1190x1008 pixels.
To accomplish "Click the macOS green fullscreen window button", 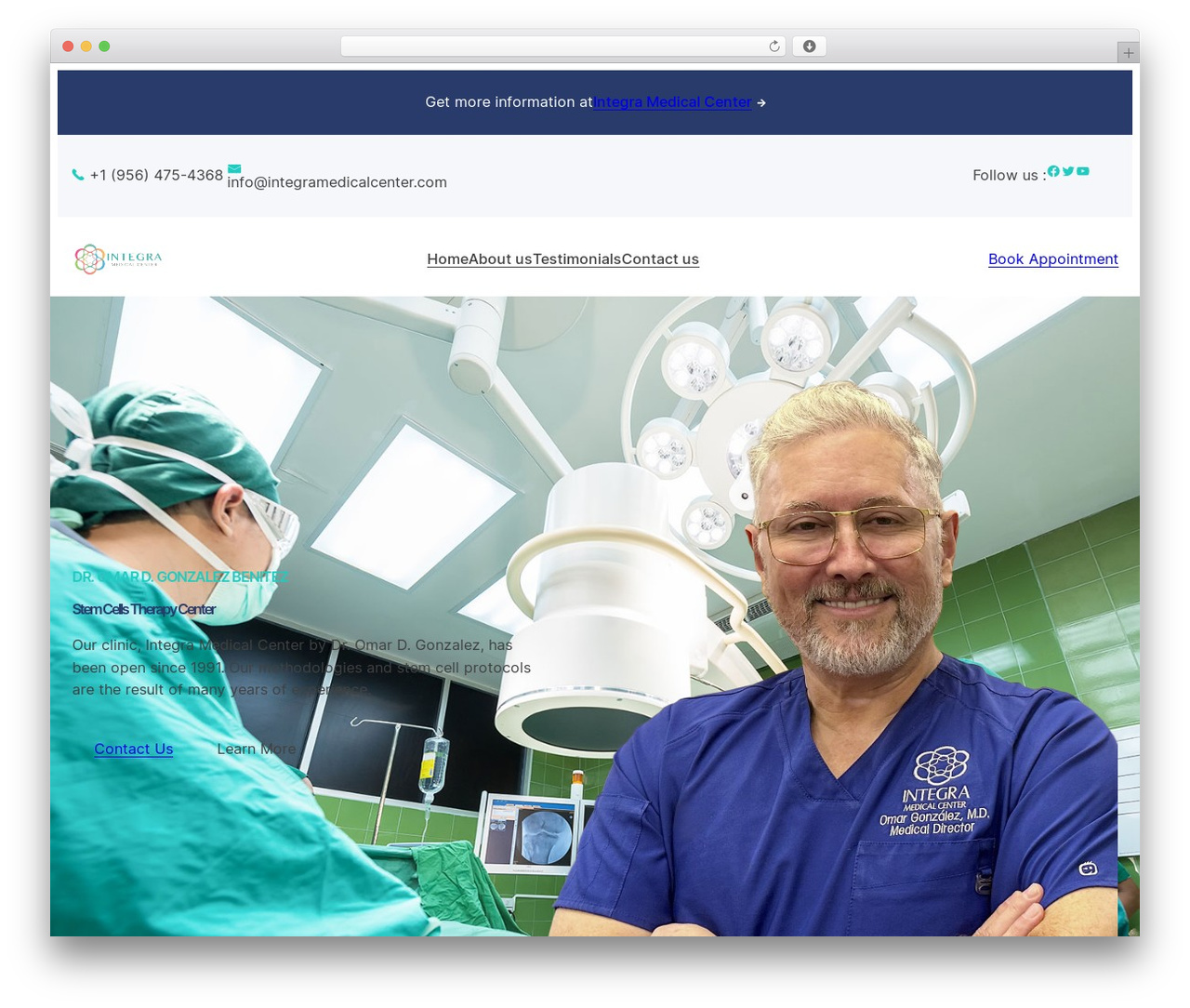I will [x=104, y=46].
